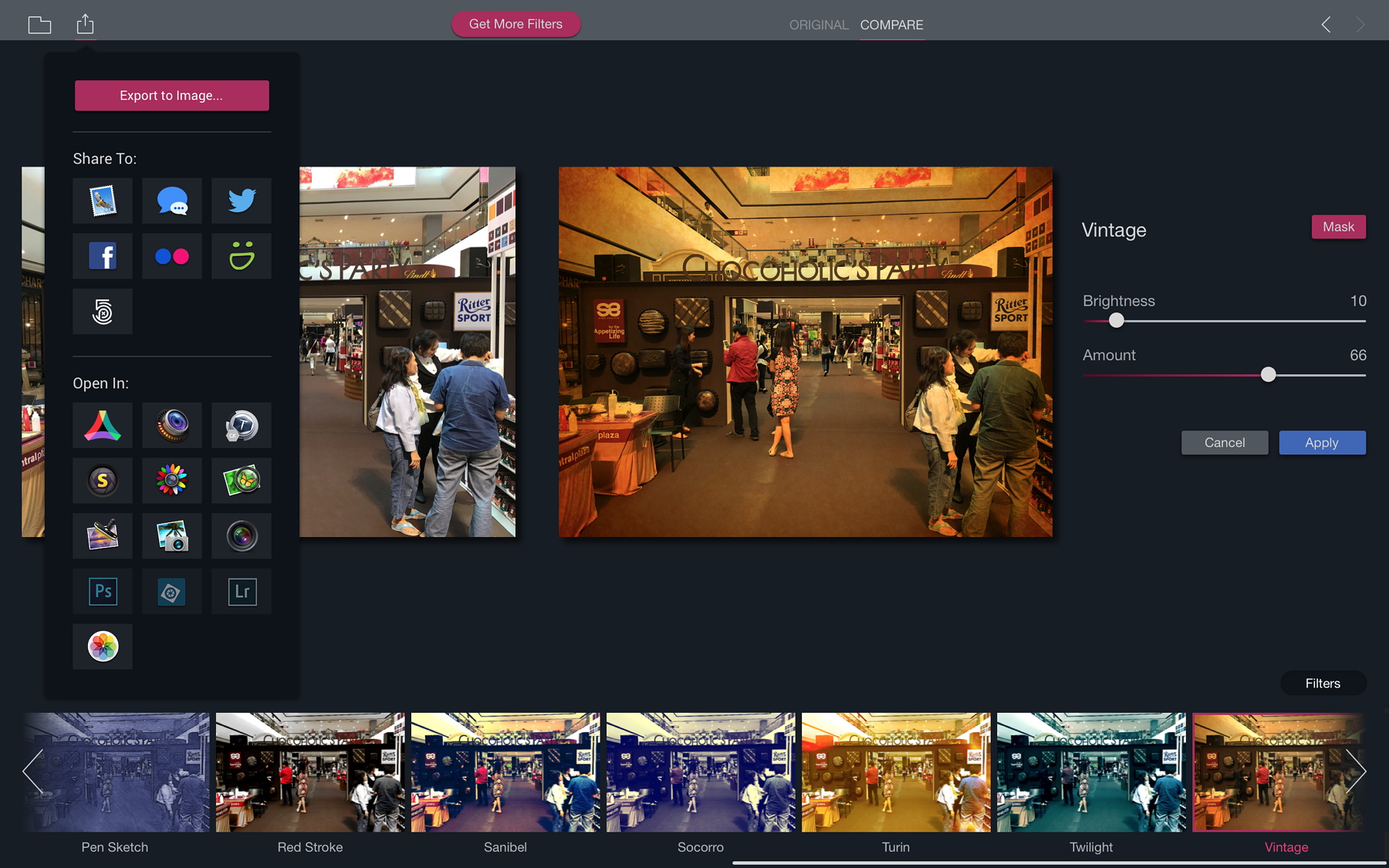The image size is (1389, 868).
Task: Click Get More Filters button
Action: click(x=515, y=24)
